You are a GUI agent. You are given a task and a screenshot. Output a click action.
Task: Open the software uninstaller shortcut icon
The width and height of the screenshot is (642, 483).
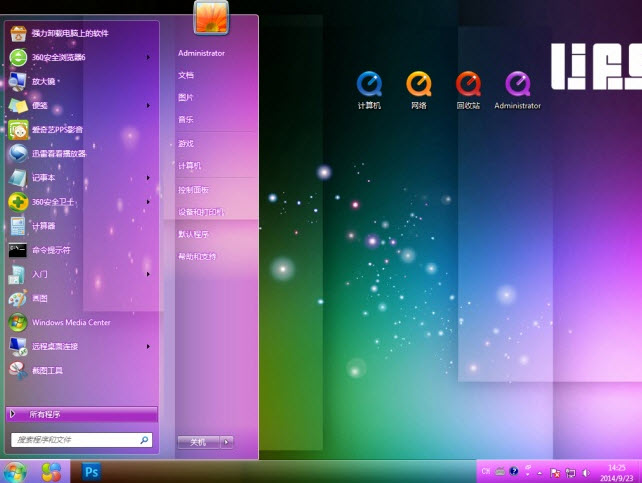(18, 34)
